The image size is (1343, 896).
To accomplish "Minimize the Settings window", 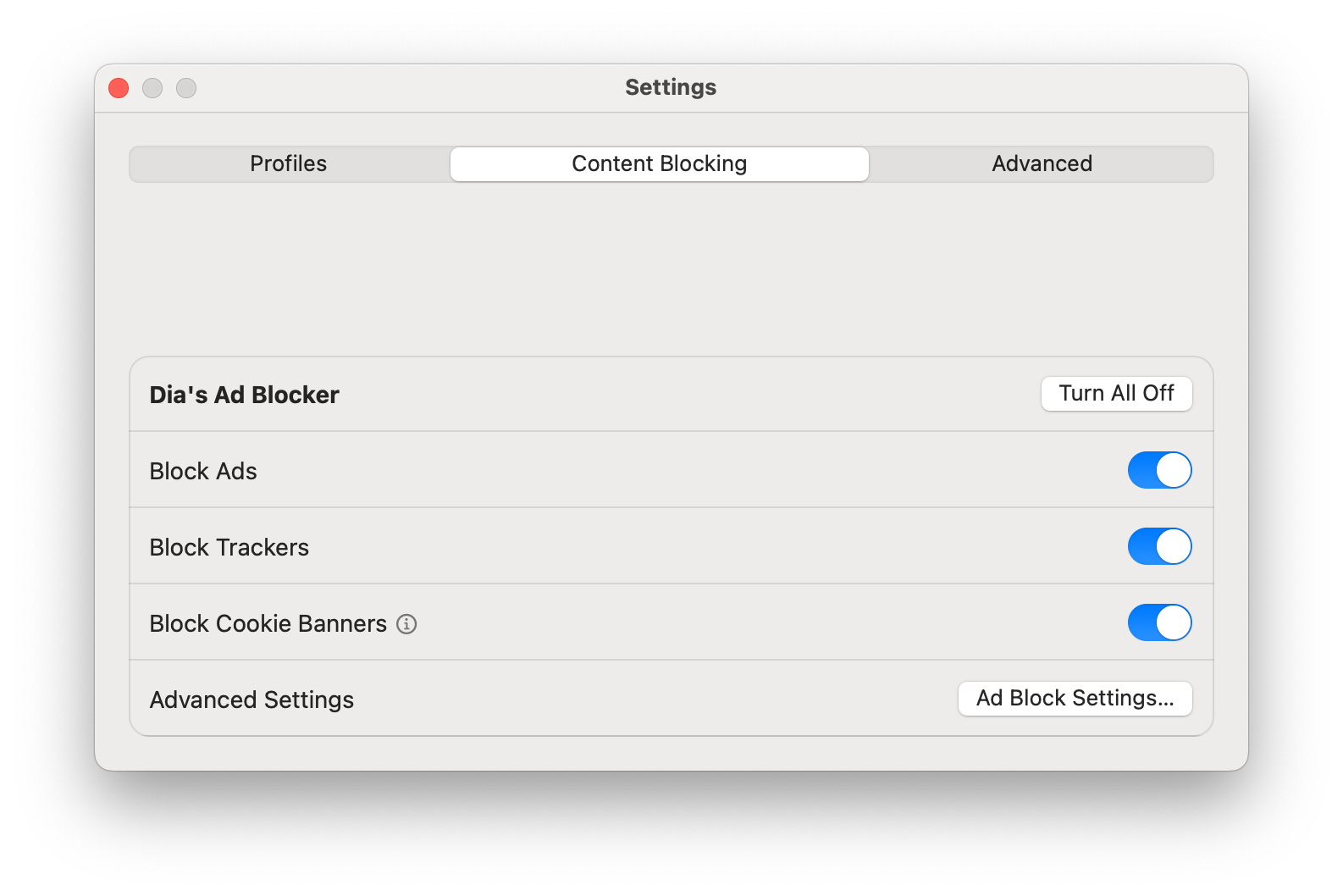I will point(152,88).
